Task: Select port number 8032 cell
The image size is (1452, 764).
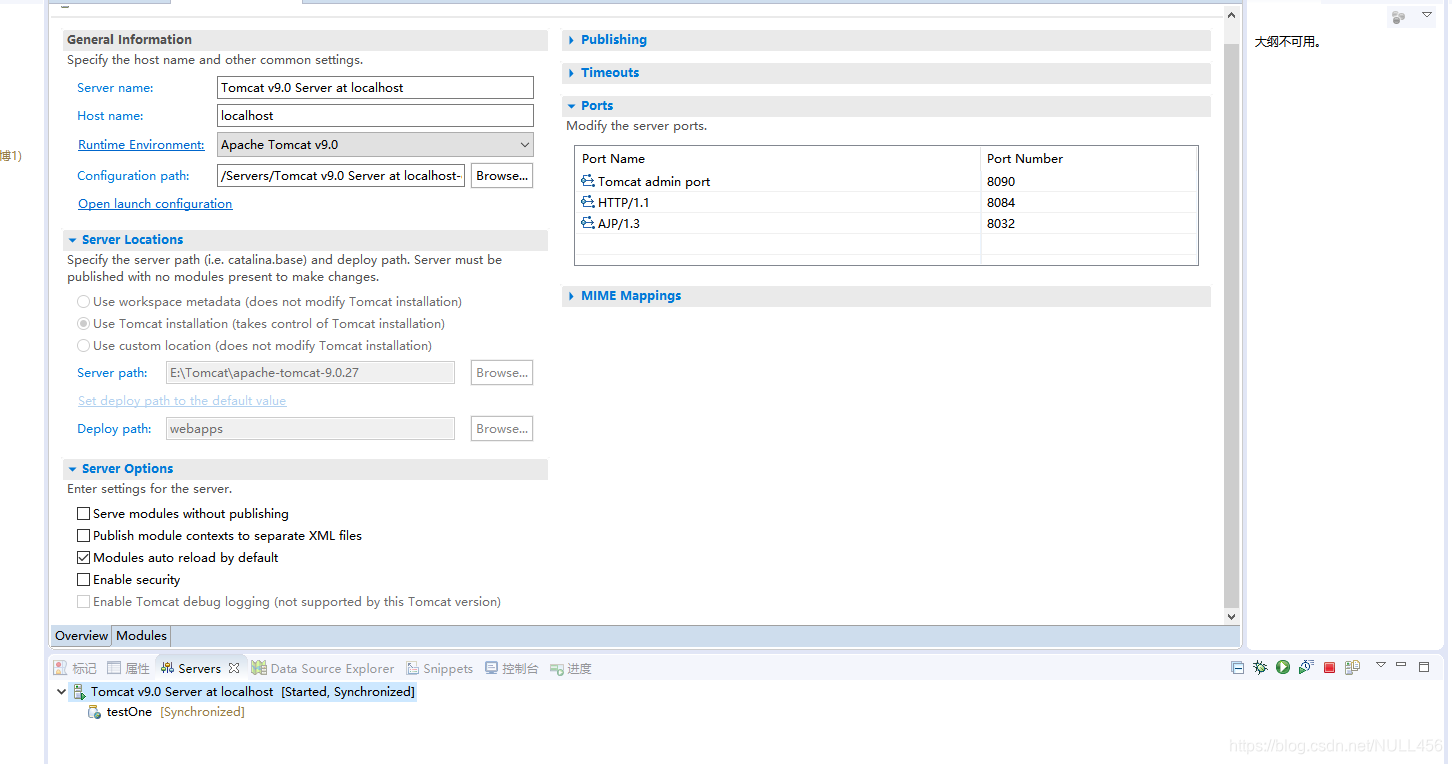Action: 1089,223
